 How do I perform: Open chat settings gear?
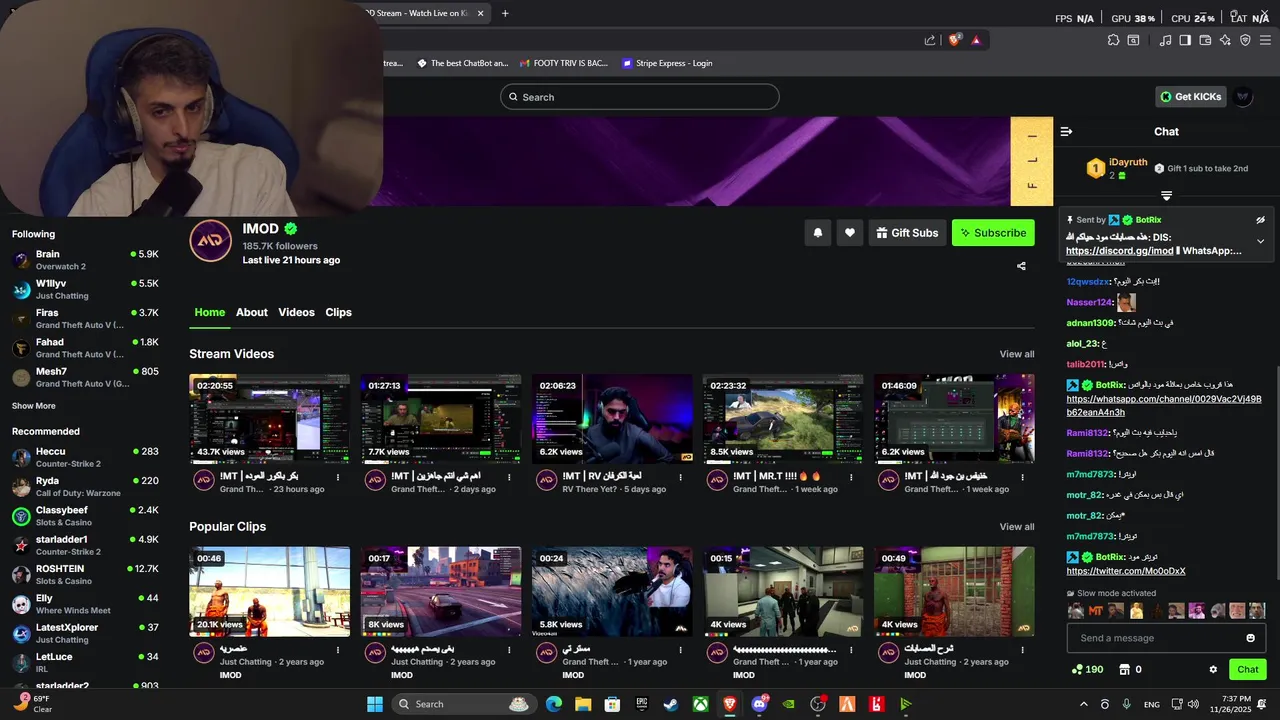click(1213, 669)
